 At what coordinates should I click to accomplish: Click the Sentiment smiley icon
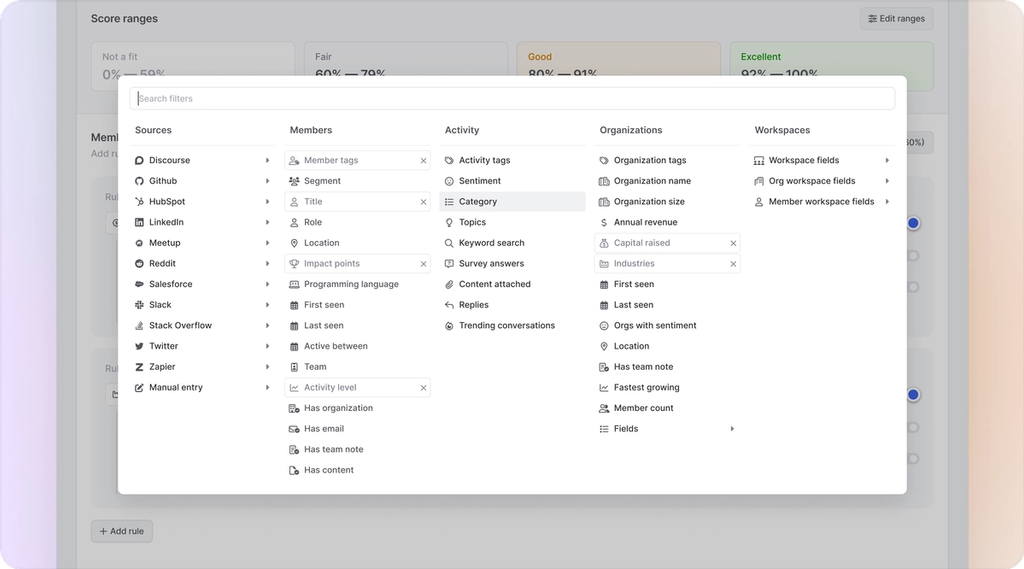(449, 181)
